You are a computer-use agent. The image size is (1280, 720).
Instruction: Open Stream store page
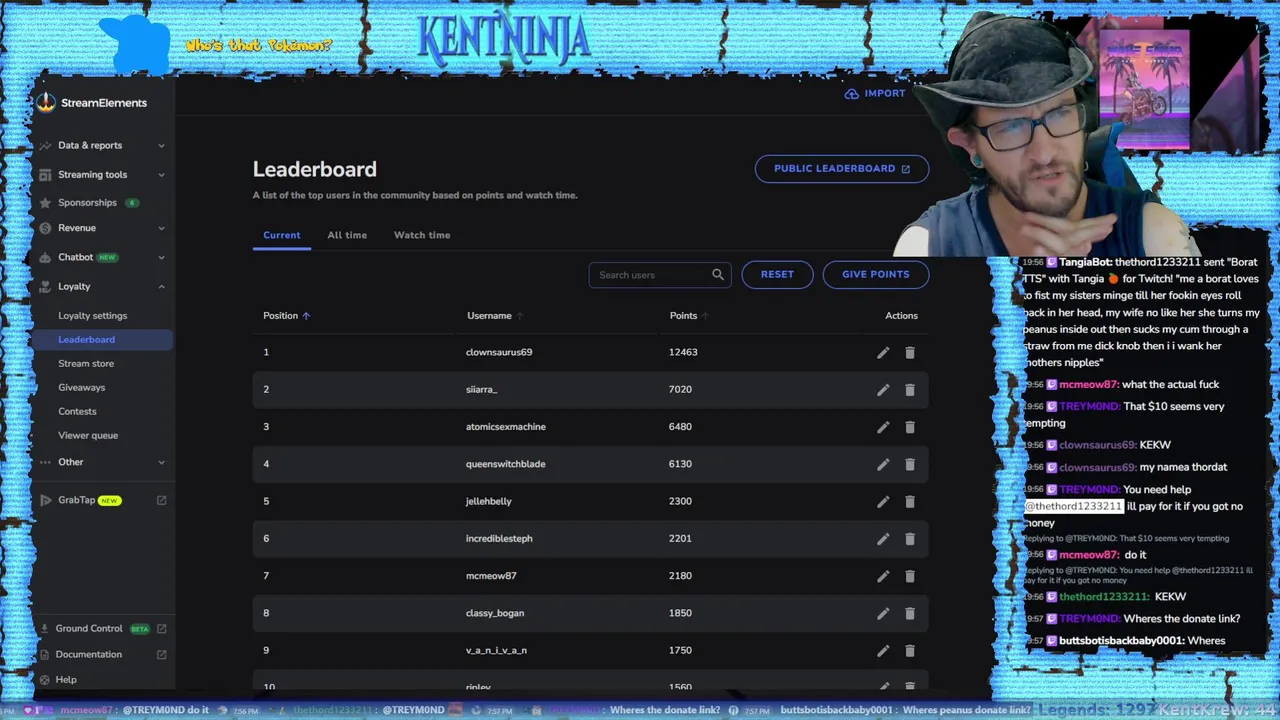pos(86,364)
